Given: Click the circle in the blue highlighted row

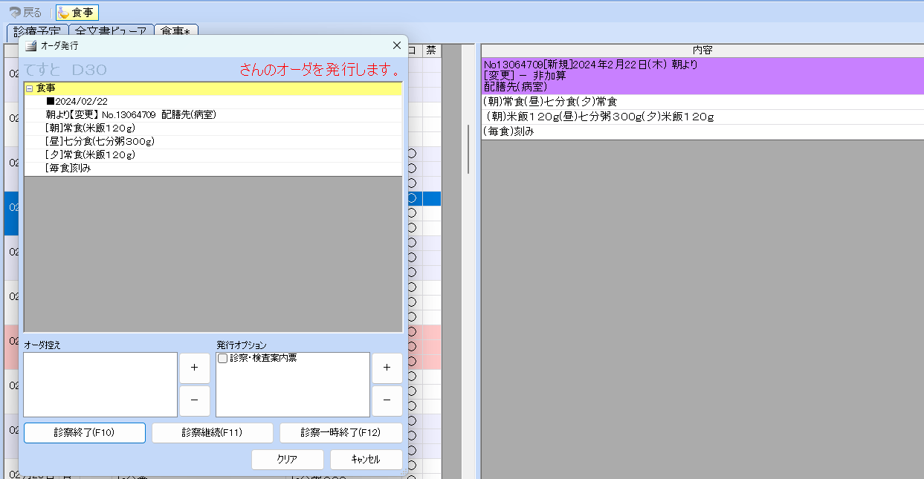Looking at the screenshot, I should pyautogui.click(x=412, y=199).
